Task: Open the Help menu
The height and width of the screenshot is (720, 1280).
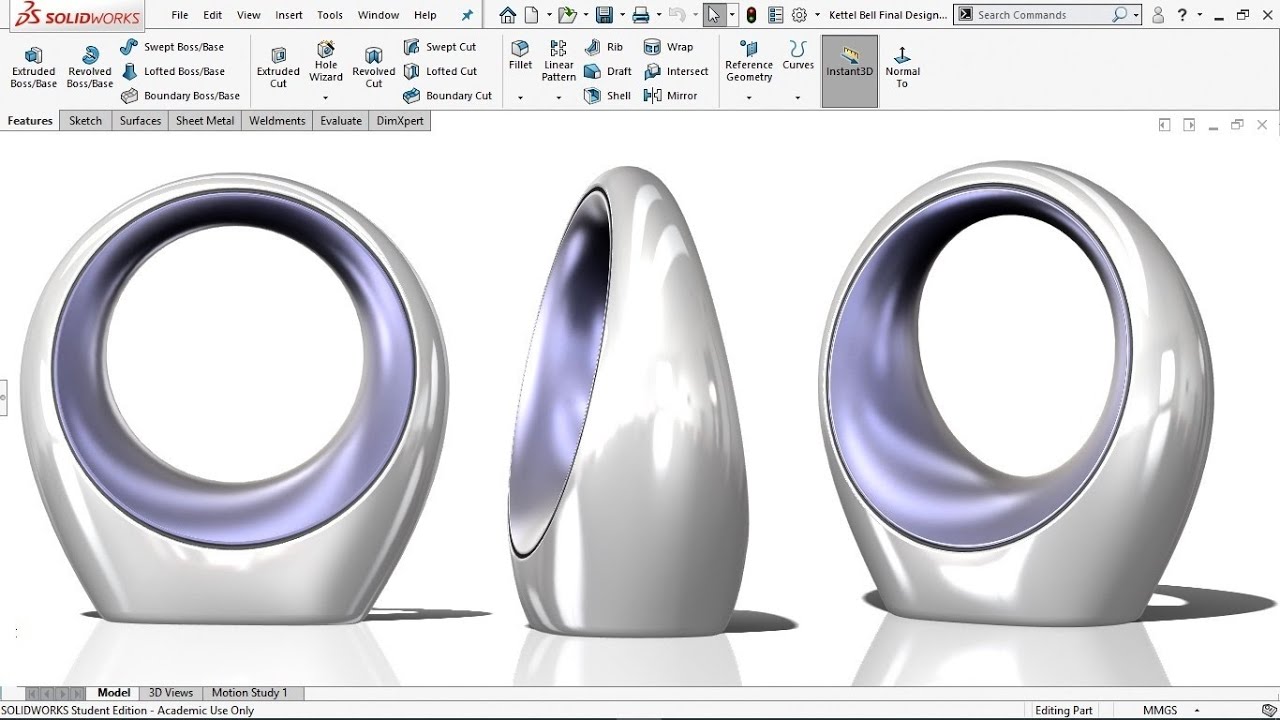Action: (425, 15)
